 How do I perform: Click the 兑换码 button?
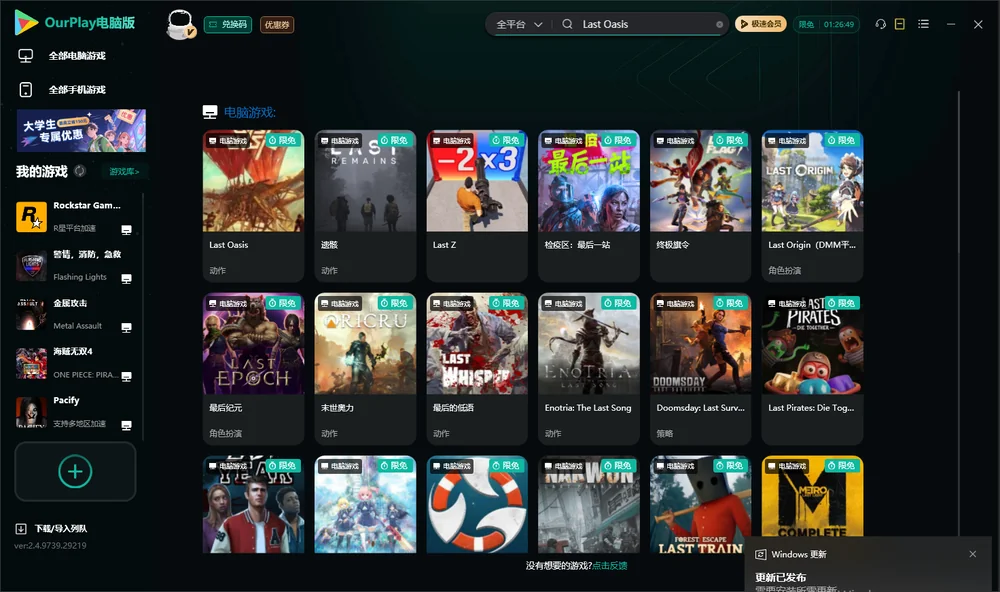228,25
